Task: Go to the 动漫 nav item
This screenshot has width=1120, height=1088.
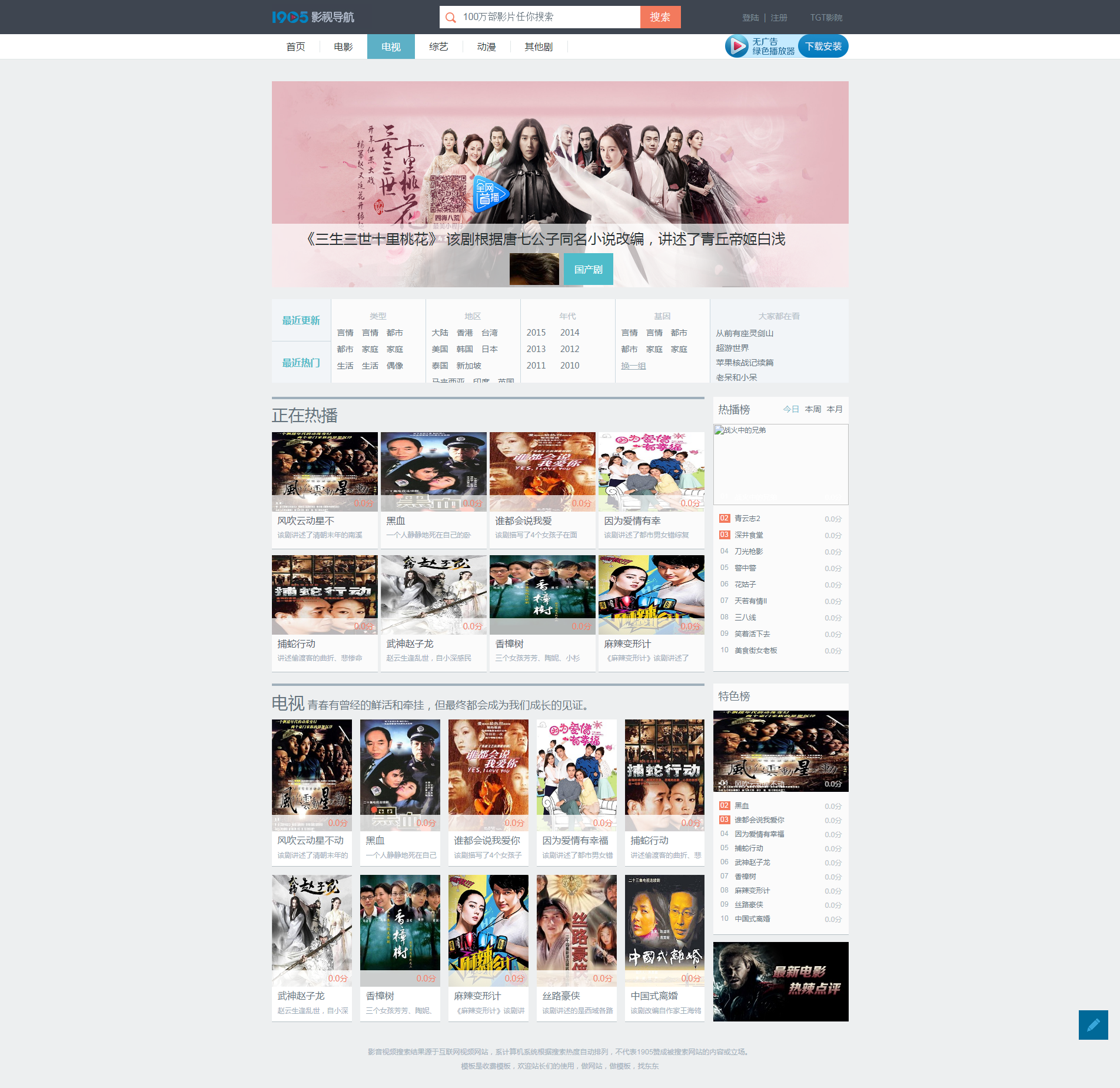Action: [486, 47]
